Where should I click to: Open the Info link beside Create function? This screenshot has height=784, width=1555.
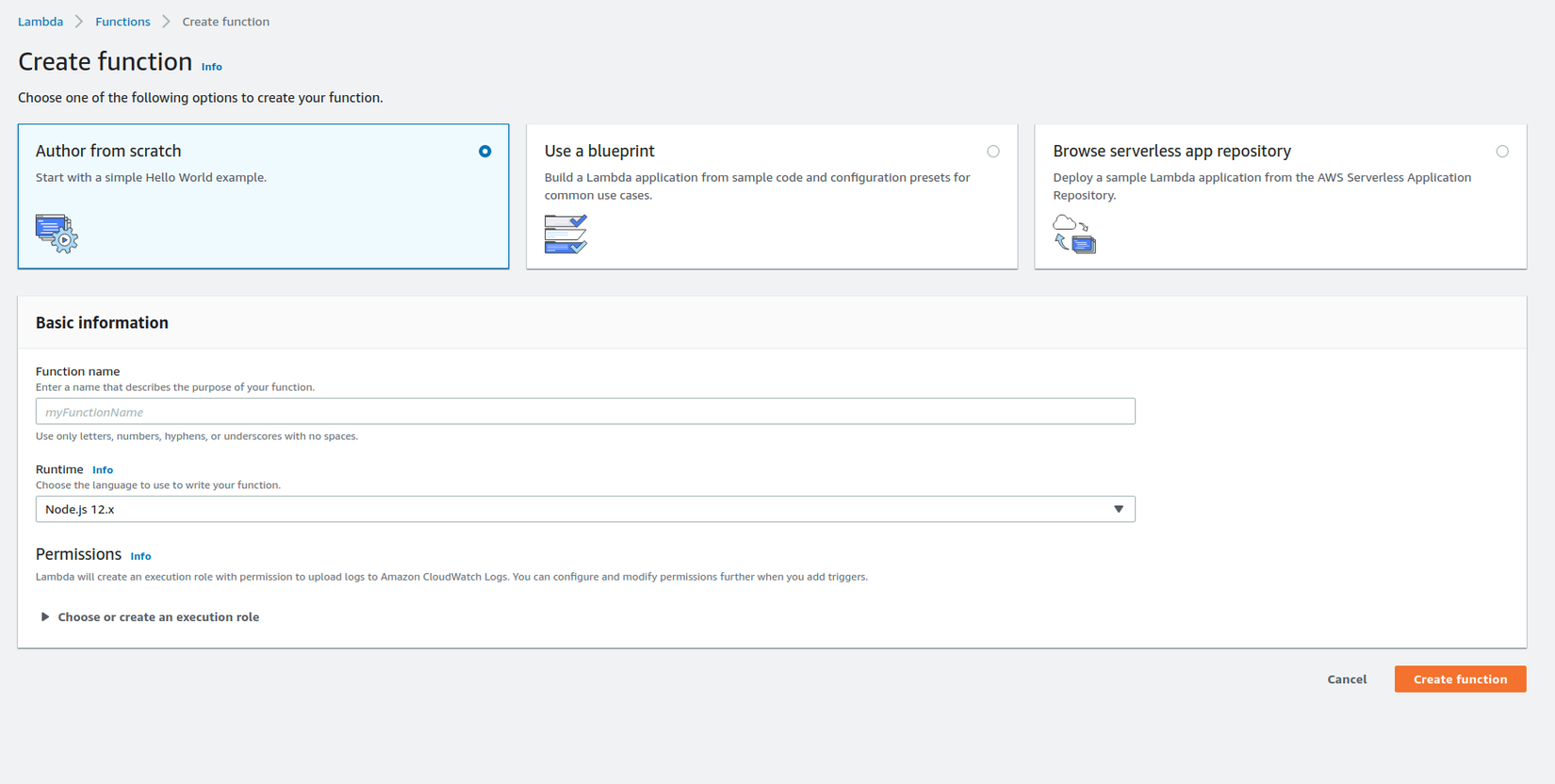(x=212, y=67)
